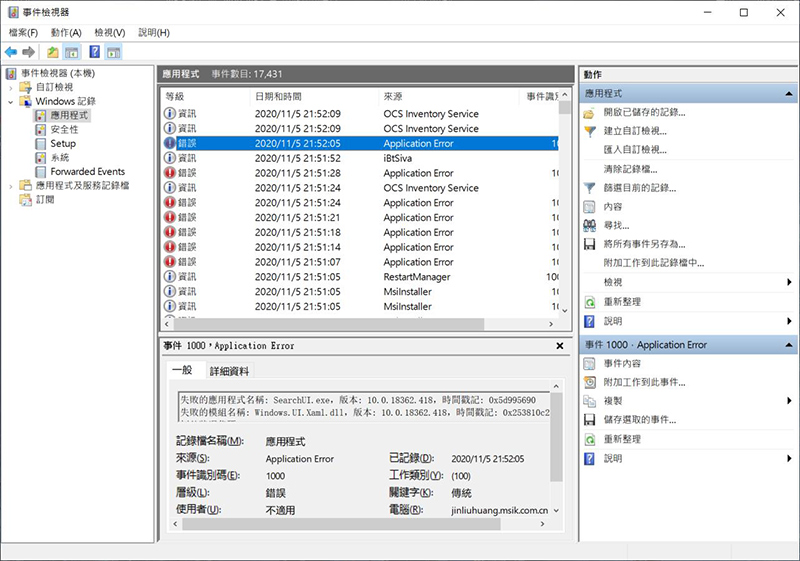Screen dimensions: 800x561
Task: Click the binoculars icon for 尋找
Action: (x=590, y=225)
